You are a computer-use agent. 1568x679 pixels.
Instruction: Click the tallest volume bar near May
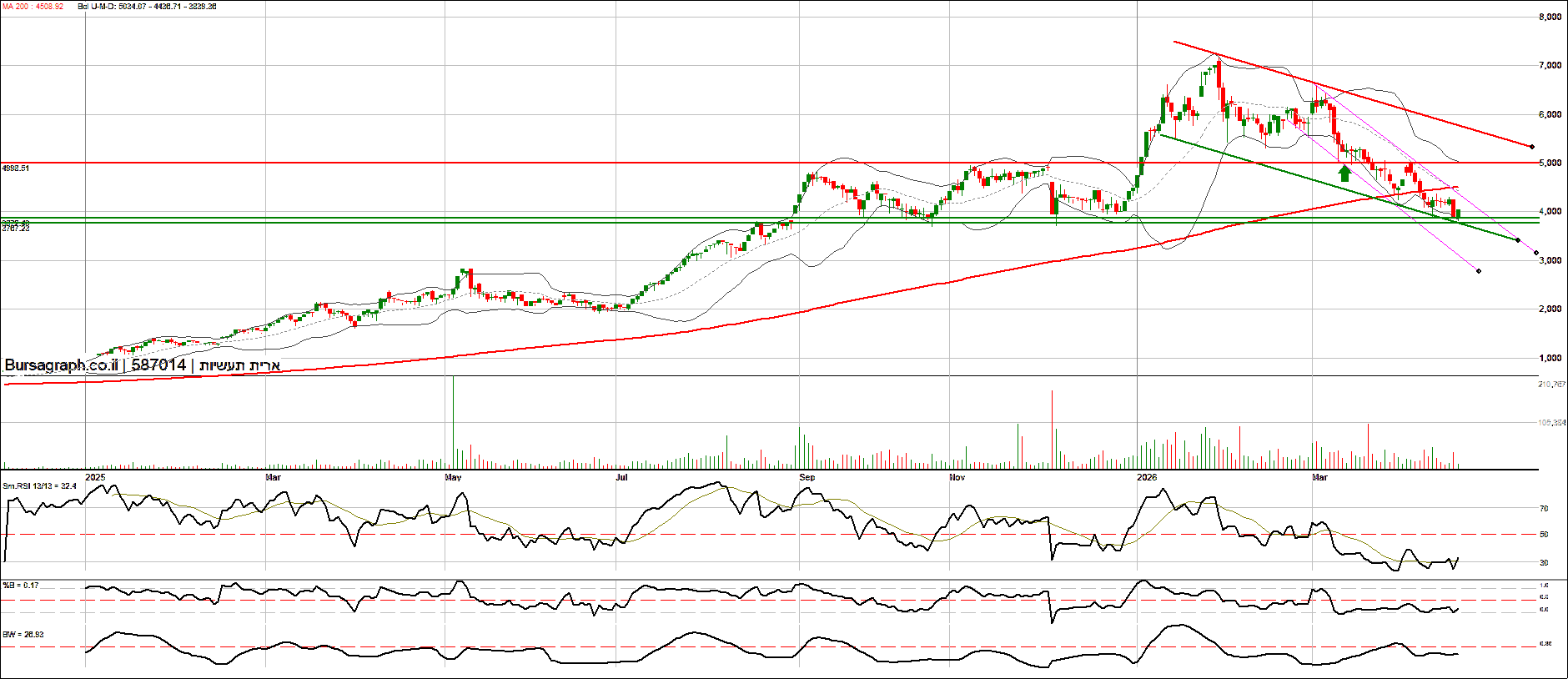tap(453, 422)
